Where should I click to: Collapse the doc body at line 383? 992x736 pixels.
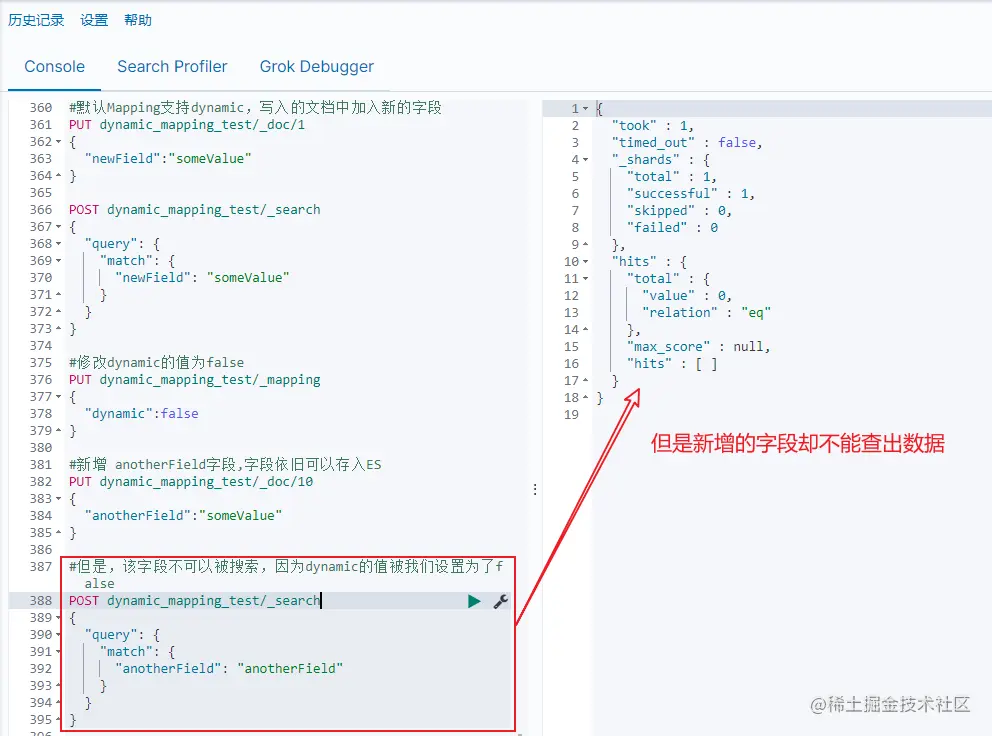(58, 499)
